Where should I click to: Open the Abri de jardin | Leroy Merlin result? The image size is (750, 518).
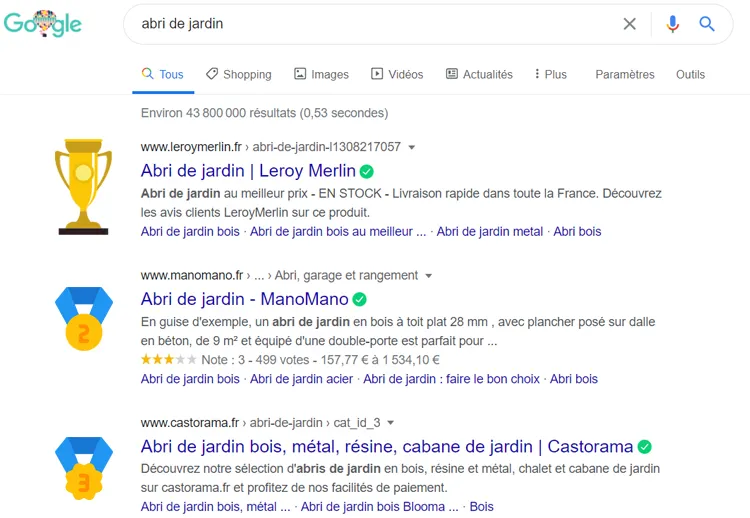(x=248, y=171)
